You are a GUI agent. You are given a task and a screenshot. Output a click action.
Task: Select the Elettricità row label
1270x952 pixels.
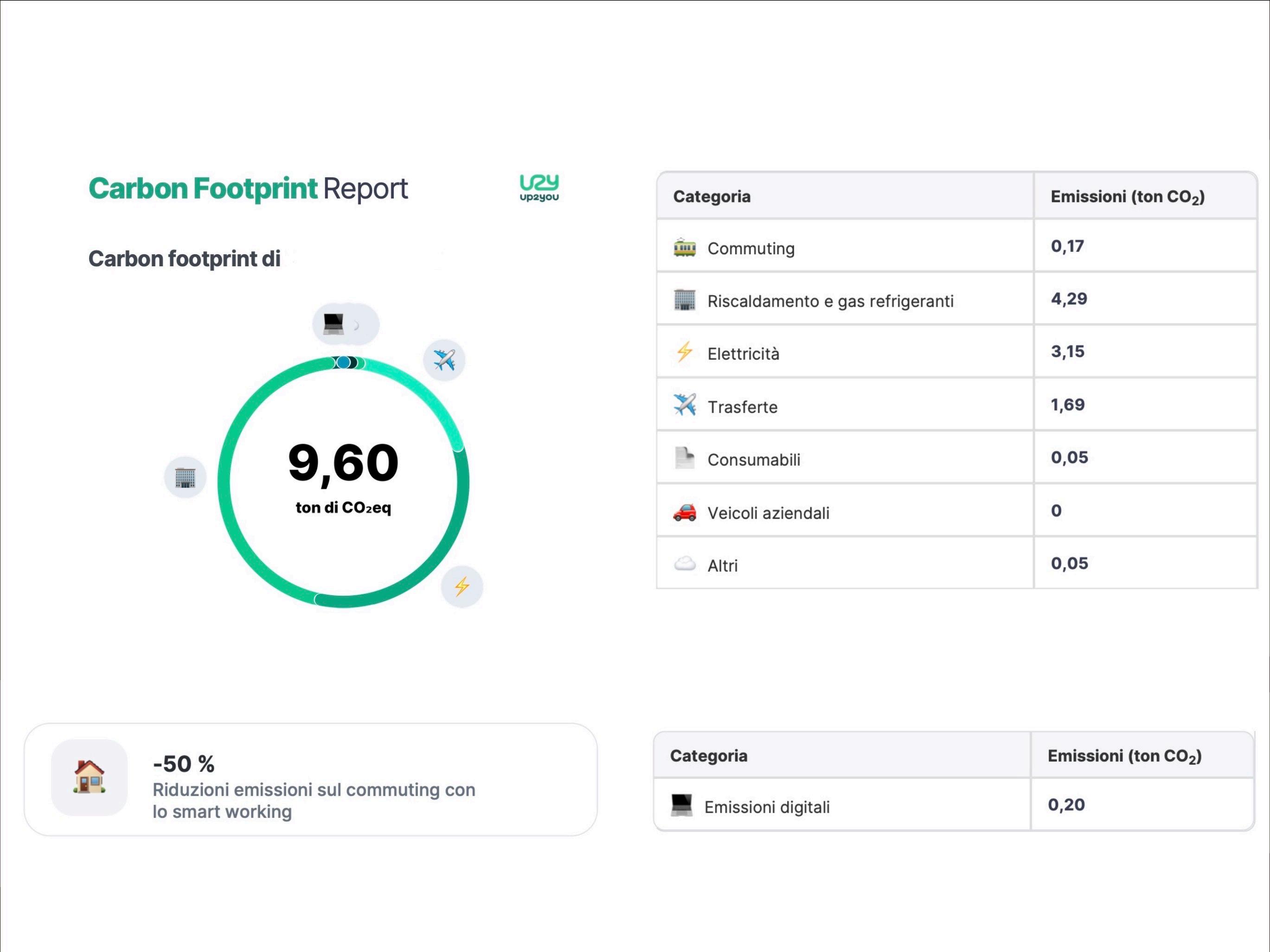743,354
